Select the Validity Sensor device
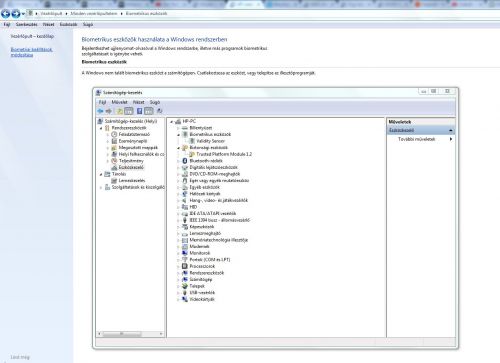Screen dimensions: 500x363 [210, 141]
